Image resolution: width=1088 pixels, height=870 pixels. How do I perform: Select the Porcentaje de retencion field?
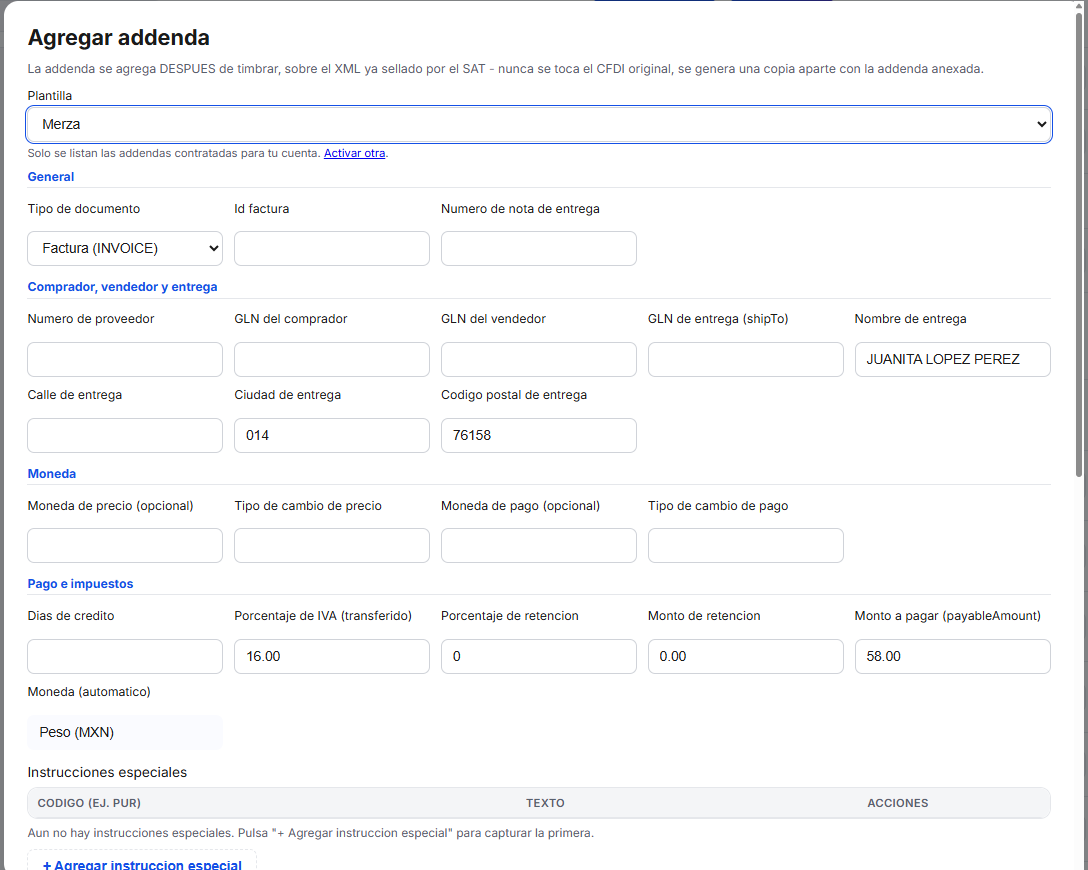[x=538, y=656]
